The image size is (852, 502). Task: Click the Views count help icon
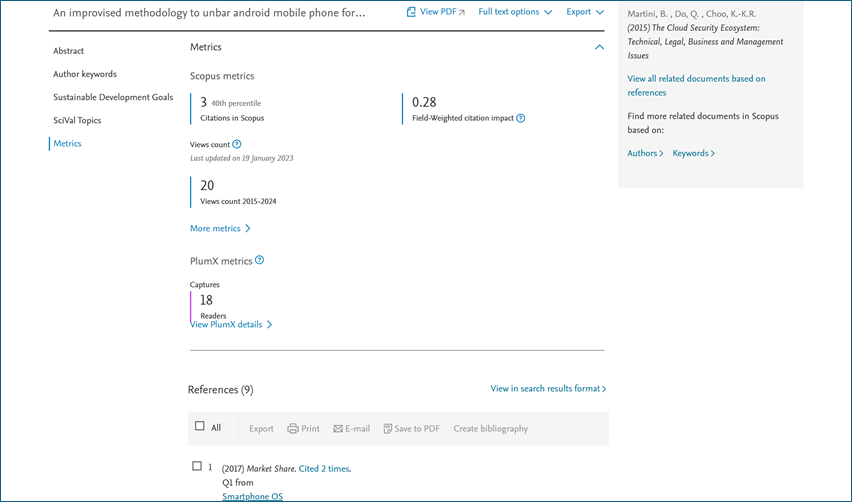[x=237, y=145]
